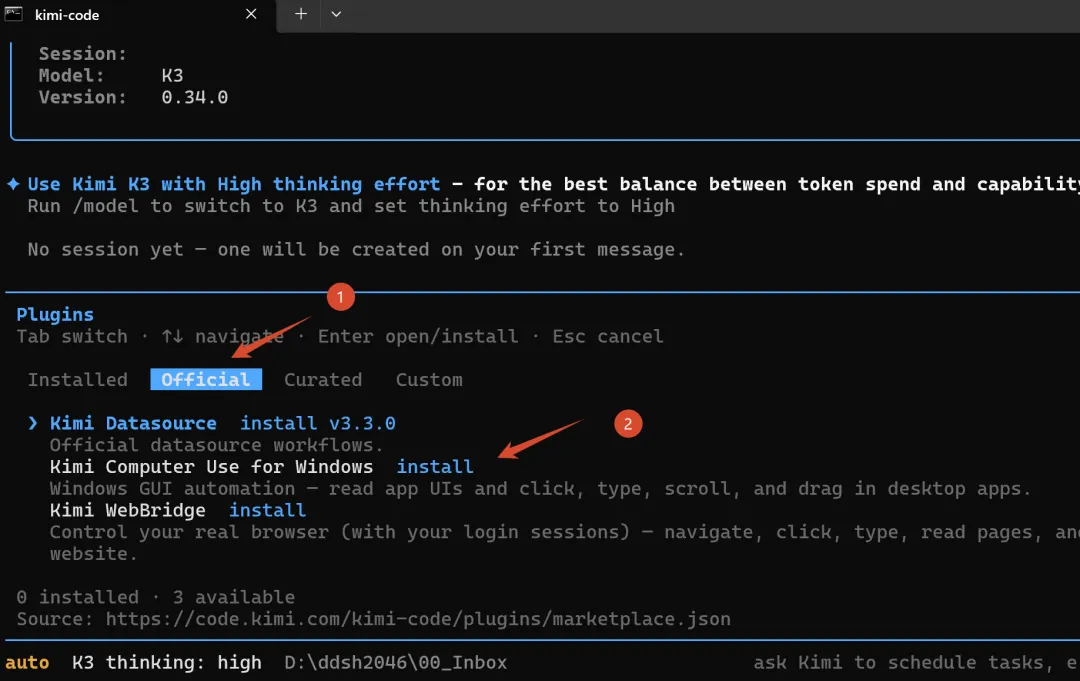Click the Version: 0.34.0 info line

point(133,97)
